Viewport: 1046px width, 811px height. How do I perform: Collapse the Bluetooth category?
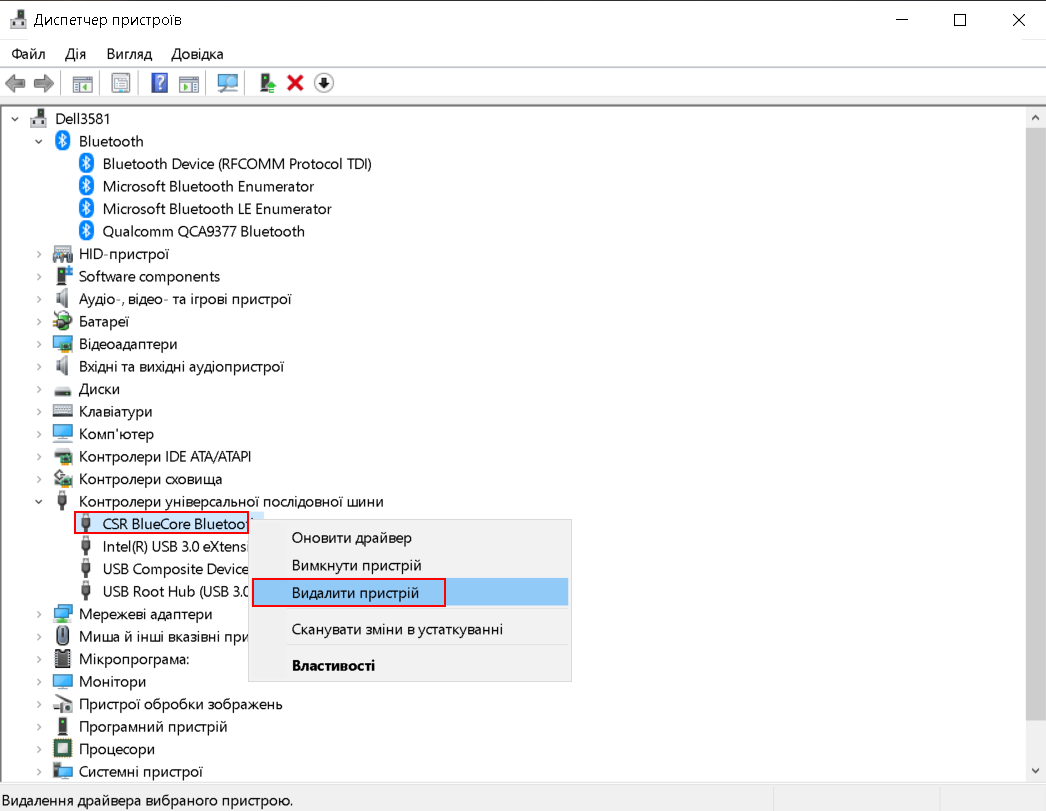(39, 141)
